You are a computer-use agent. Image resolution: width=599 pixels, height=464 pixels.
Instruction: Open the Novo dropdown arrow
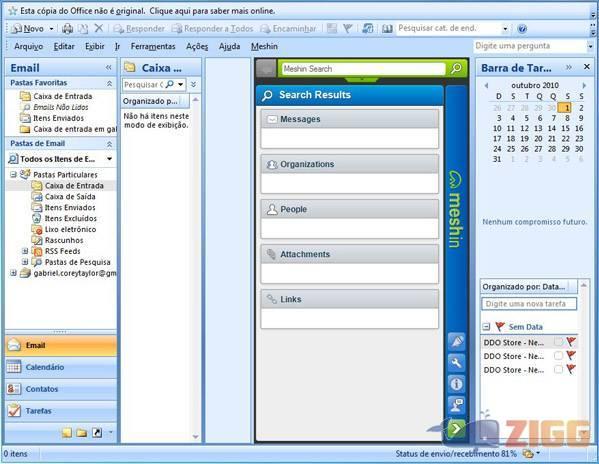[x=51, y=29]
